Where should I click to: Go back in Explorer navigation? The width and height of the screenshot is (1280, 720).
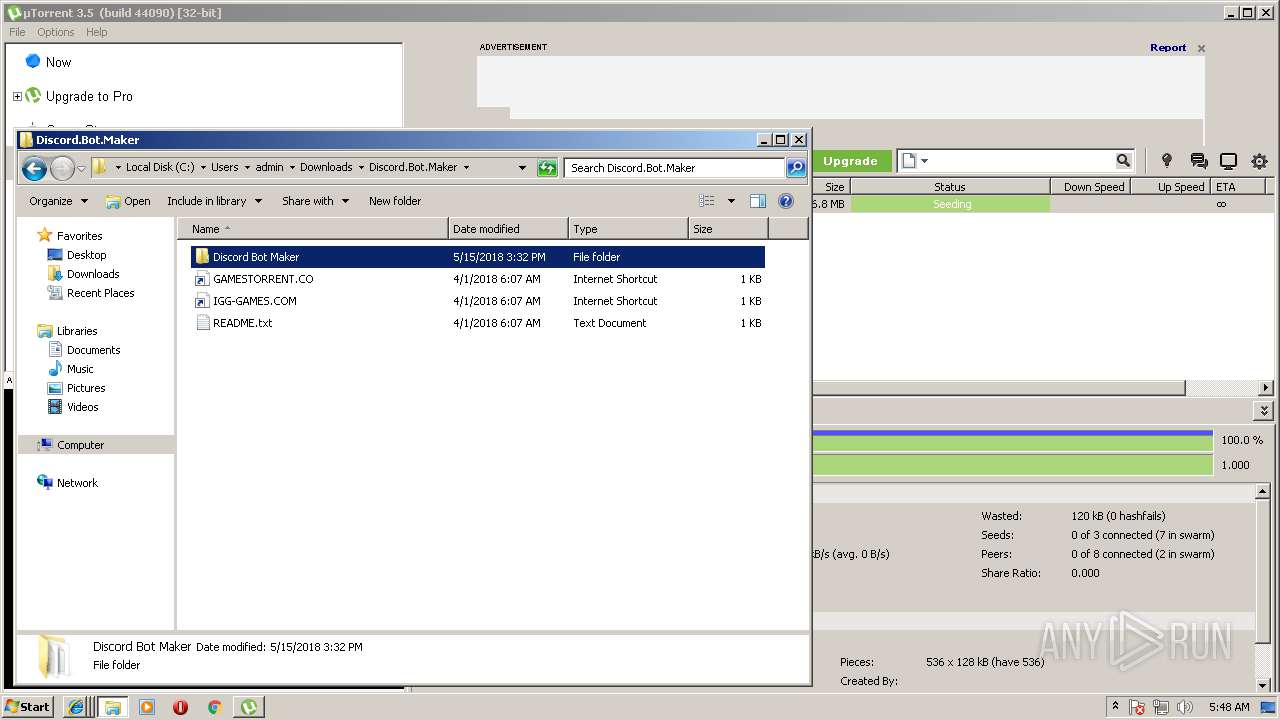34,168
